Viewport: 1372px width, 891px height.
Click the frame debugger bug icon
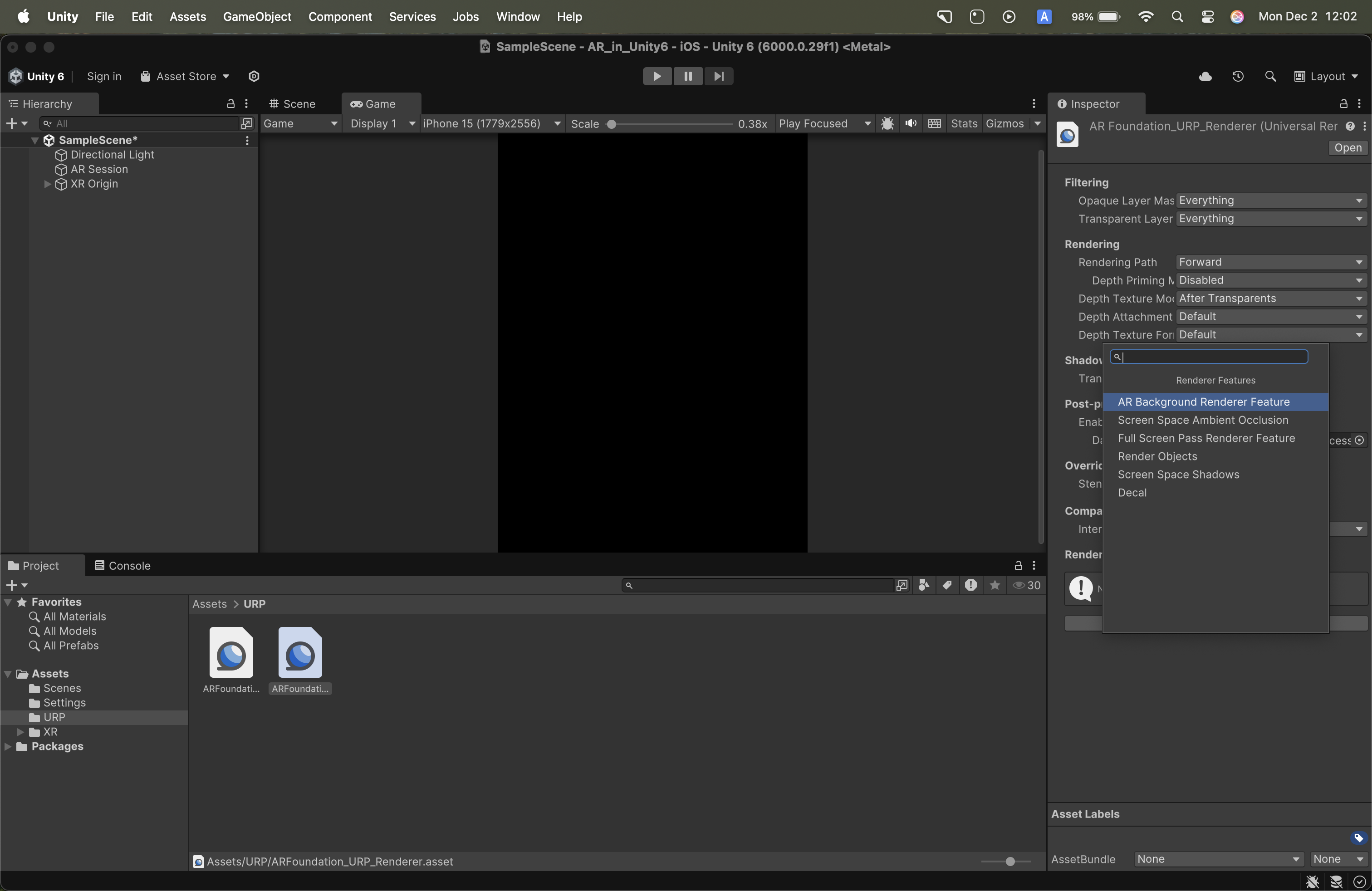[x=887, y=123]
